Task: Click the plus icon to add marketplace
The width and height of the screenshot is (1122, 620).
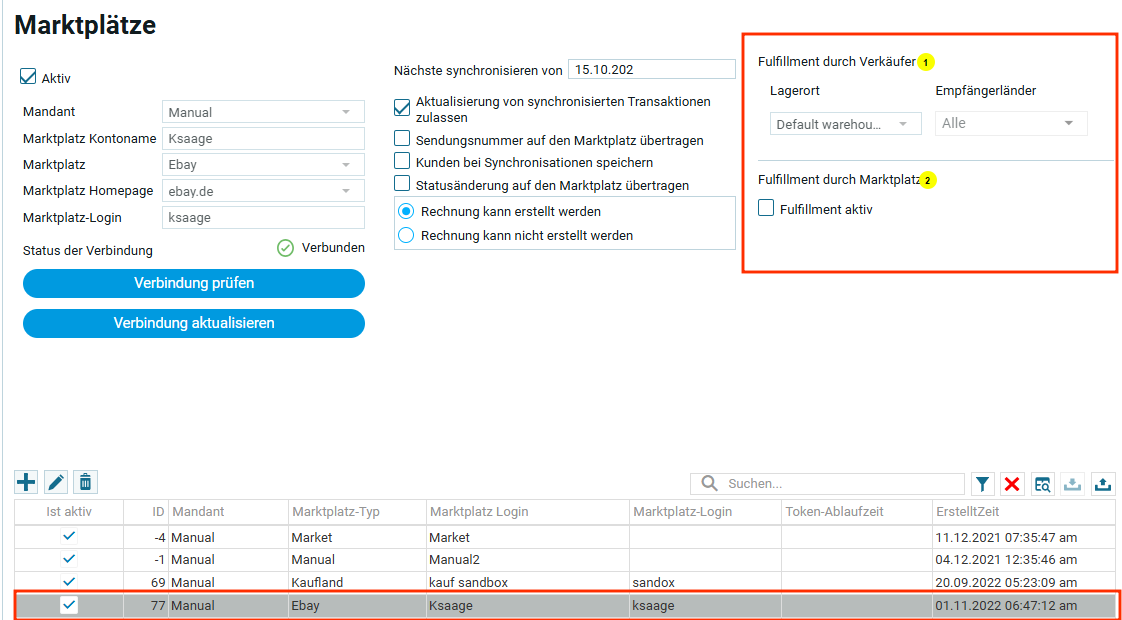Action: (26, 483)
